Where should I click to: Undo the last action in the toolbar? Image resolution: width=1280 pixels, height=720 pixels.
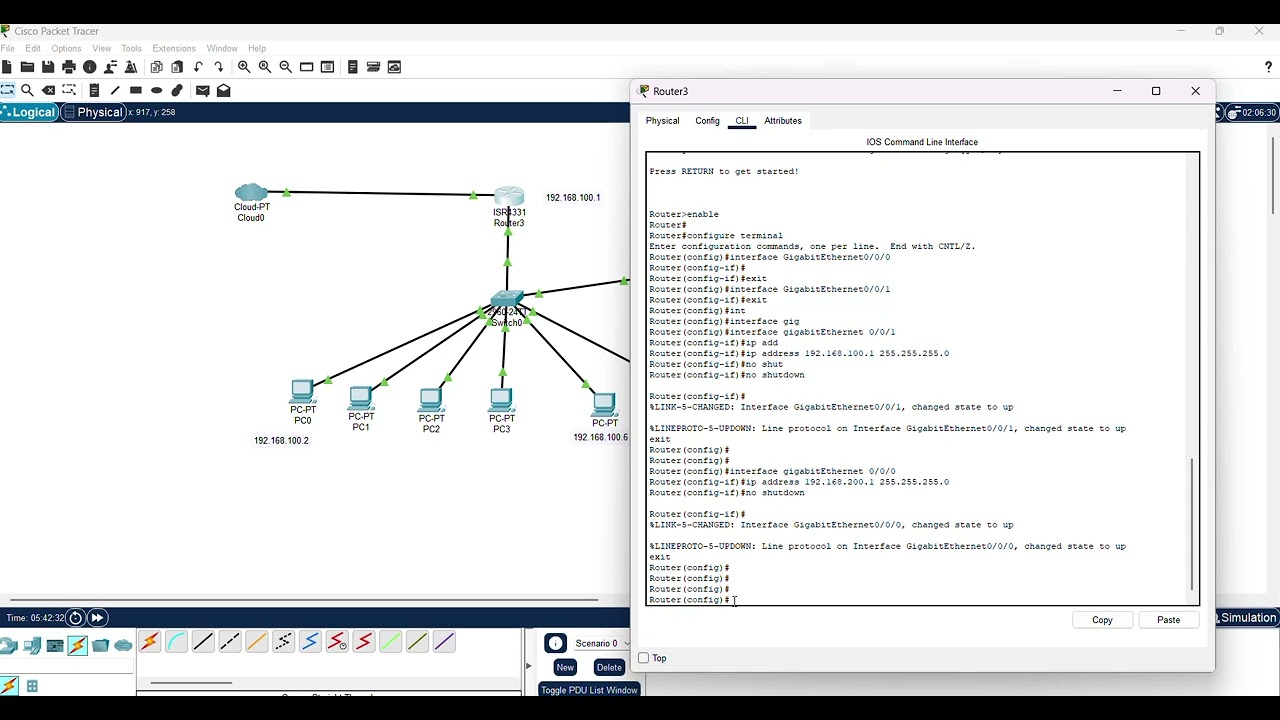(x=198, y=67)
